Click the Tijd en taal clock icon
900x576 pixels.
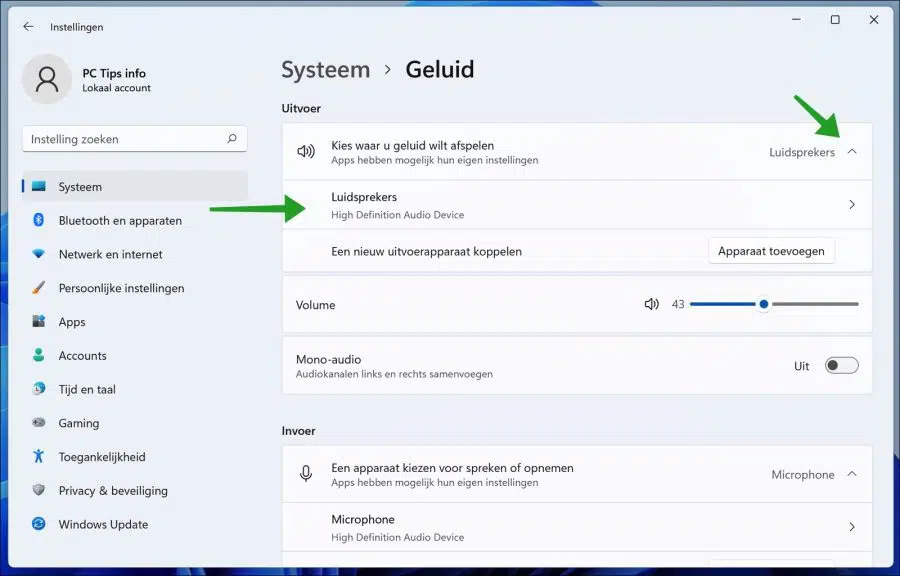tap(38, 389)
